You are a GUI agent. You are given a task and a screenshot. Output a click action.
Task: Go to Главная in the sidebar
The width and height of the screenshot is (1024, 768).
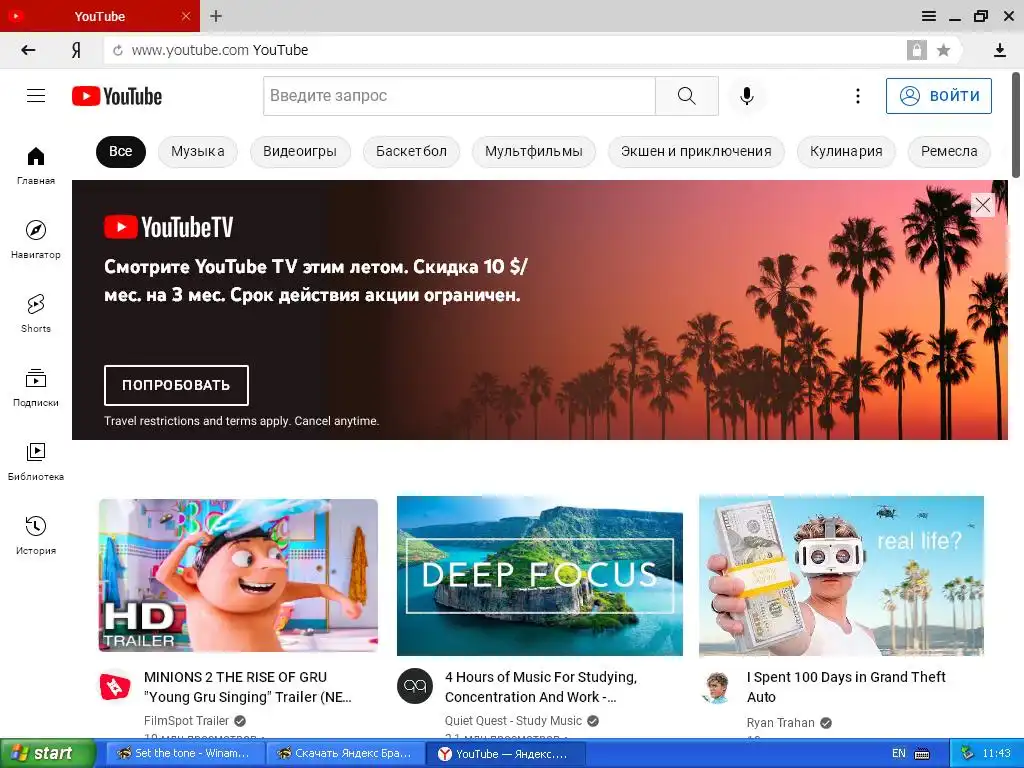tap(36, 166)
